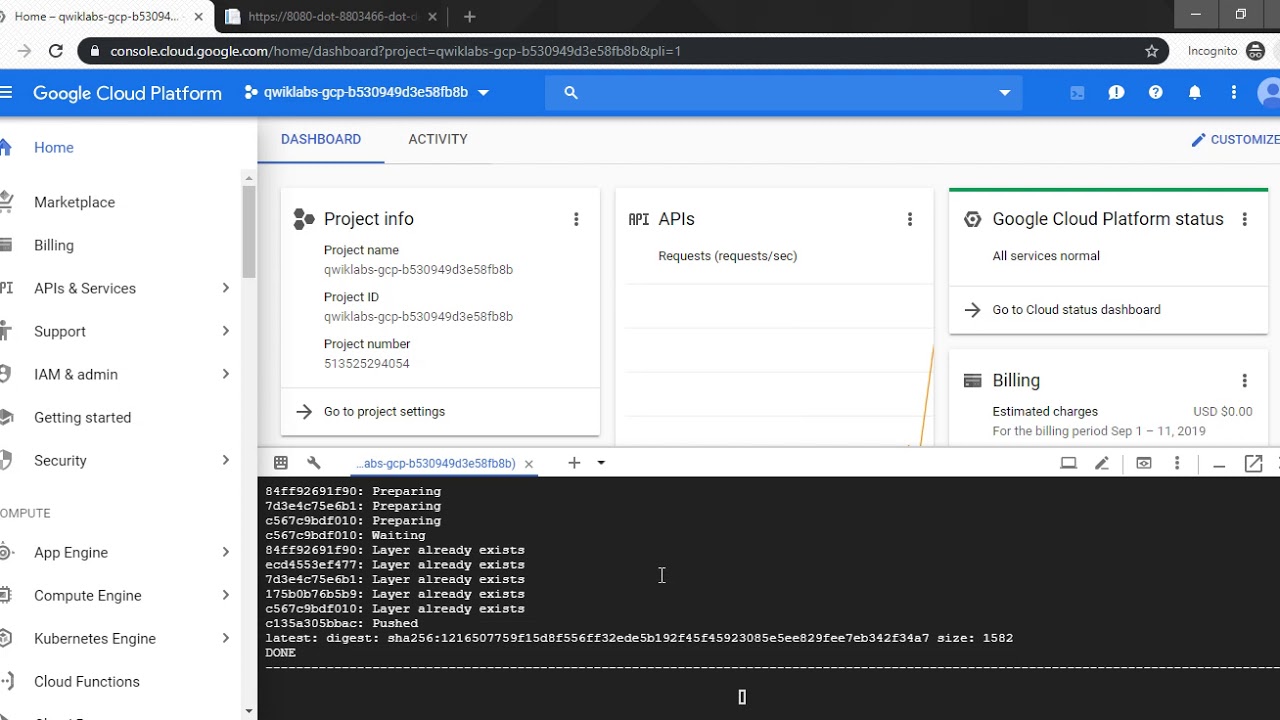Open Cloud Shell web preview
Screen dimensions: 1280x720
tap(1144, 463)
